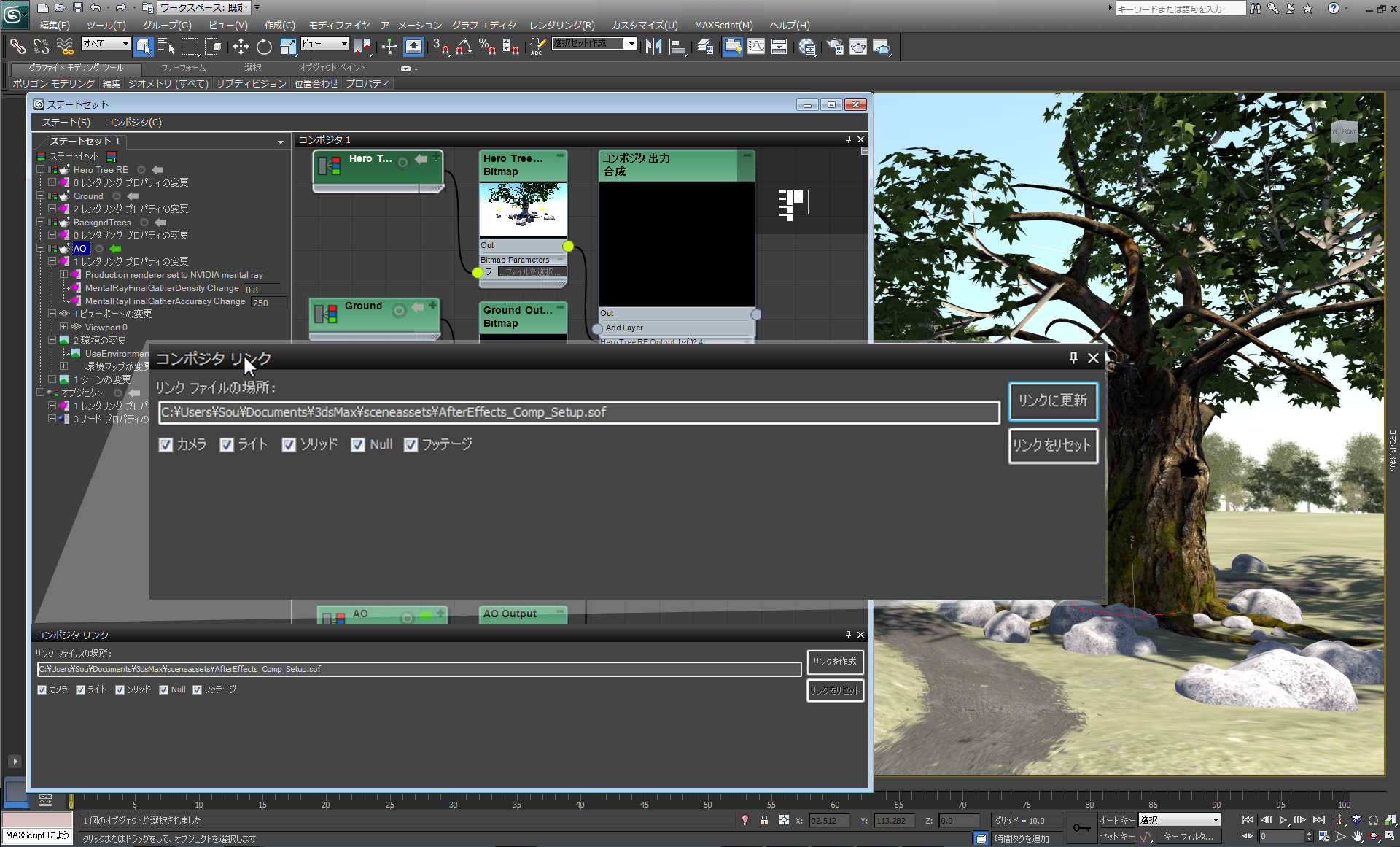
Task: Select the Rotate transform tool
Action: click(x=264, y=47)
